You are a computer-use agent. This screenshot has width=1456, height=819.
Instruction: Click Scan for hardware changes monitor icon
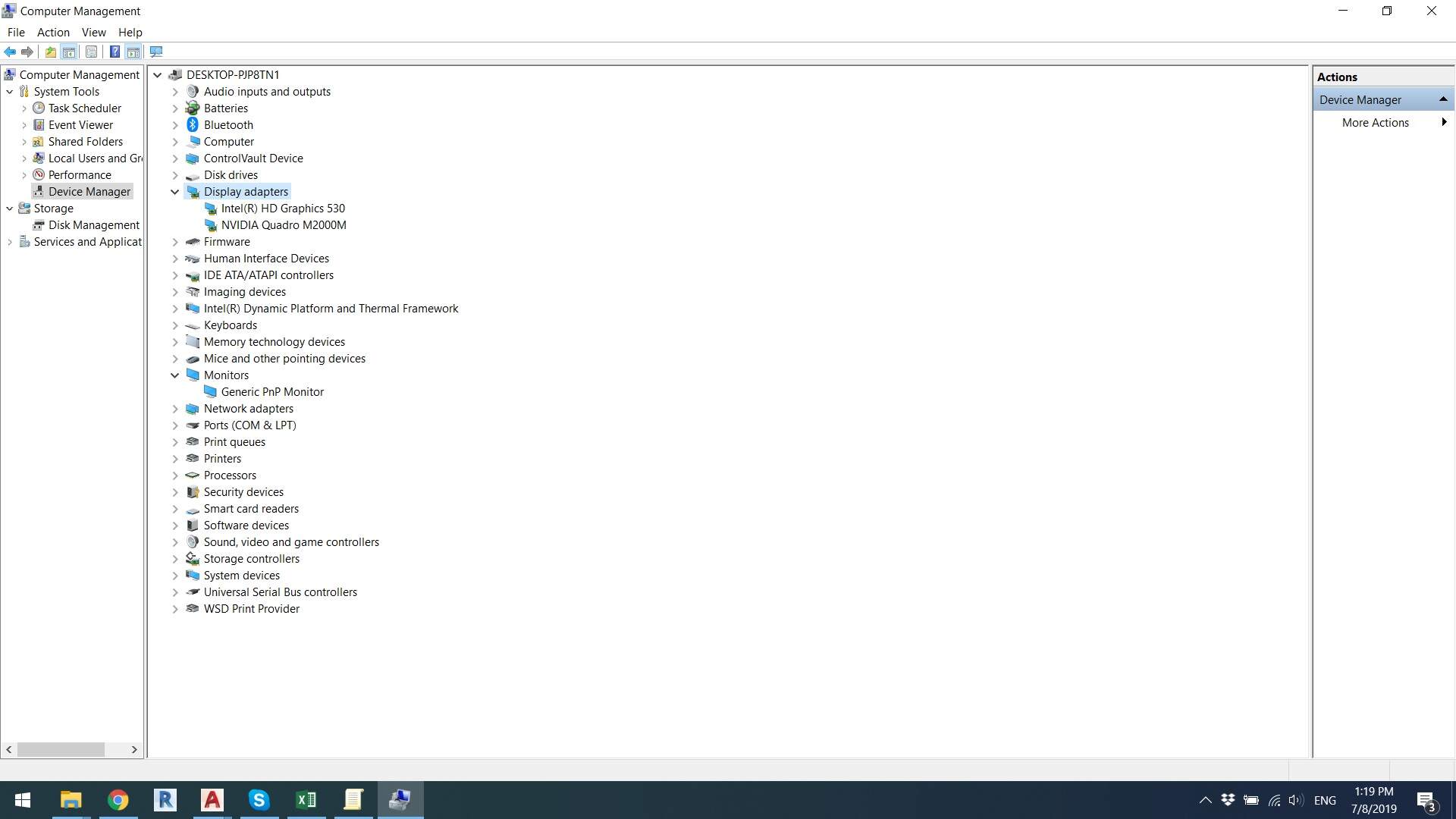point(156,52)
